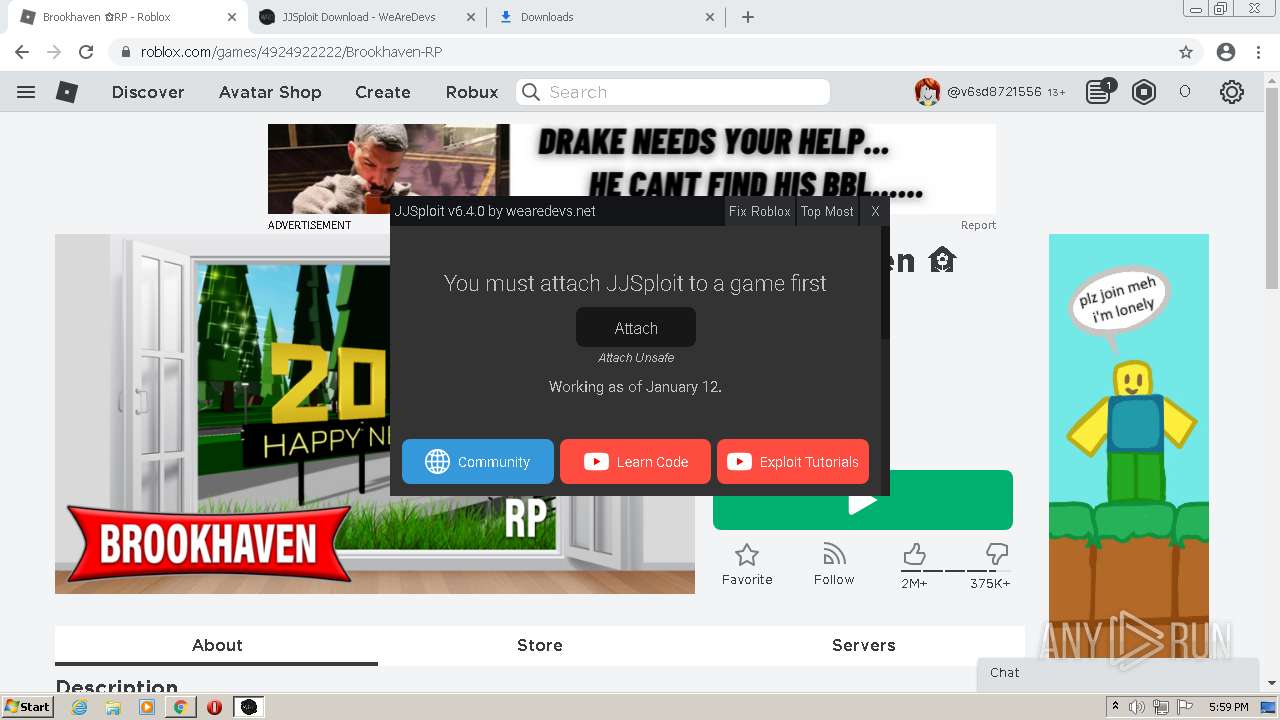Like the game with thumbs up
This screenshot has height=720, width=1280.
click(x=914, y=554)
